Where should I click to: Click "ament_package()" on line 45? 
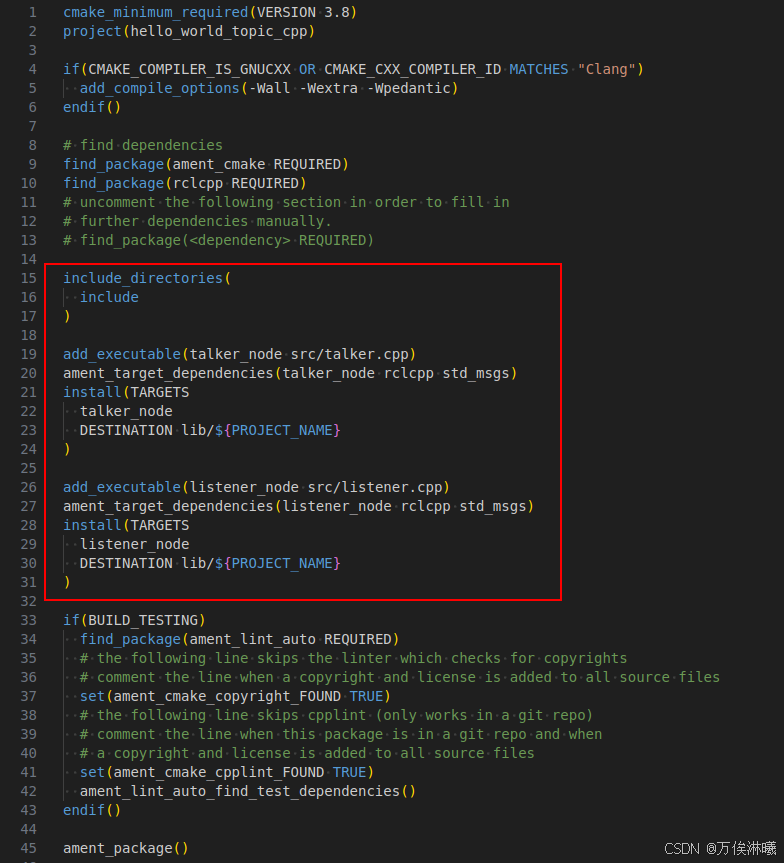126,848
